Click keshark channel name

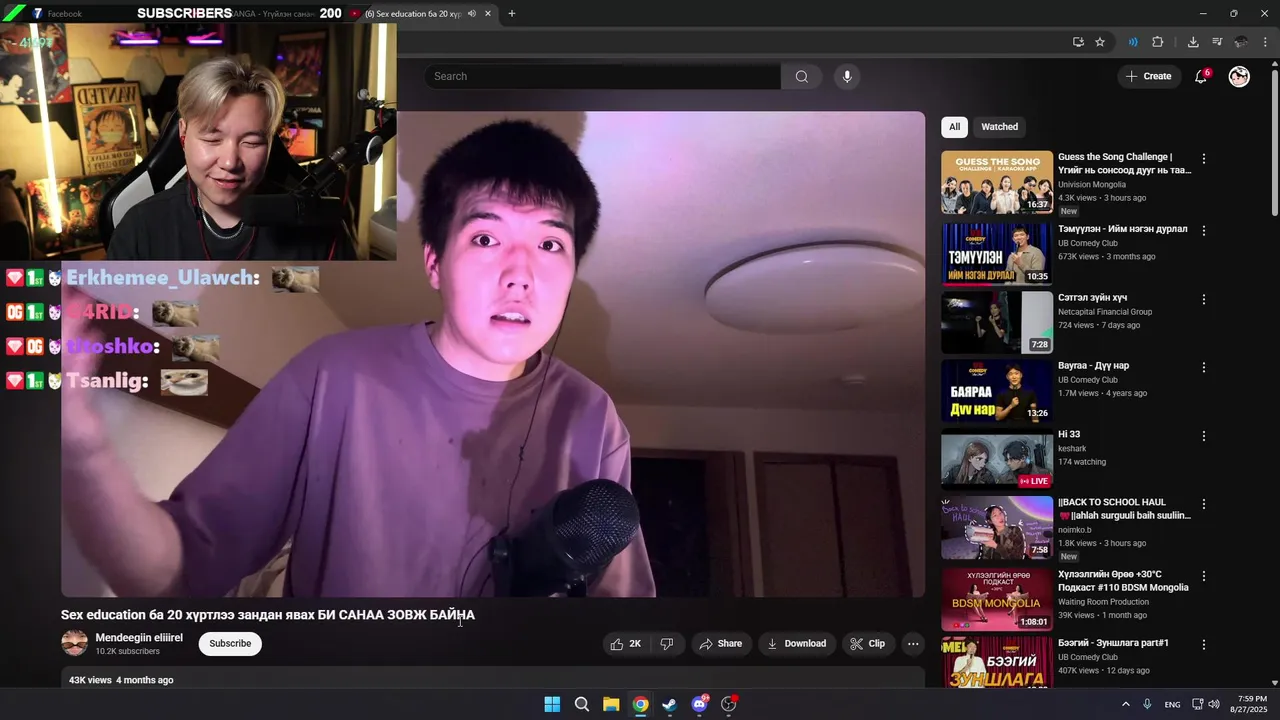[x=1074, y=449]
